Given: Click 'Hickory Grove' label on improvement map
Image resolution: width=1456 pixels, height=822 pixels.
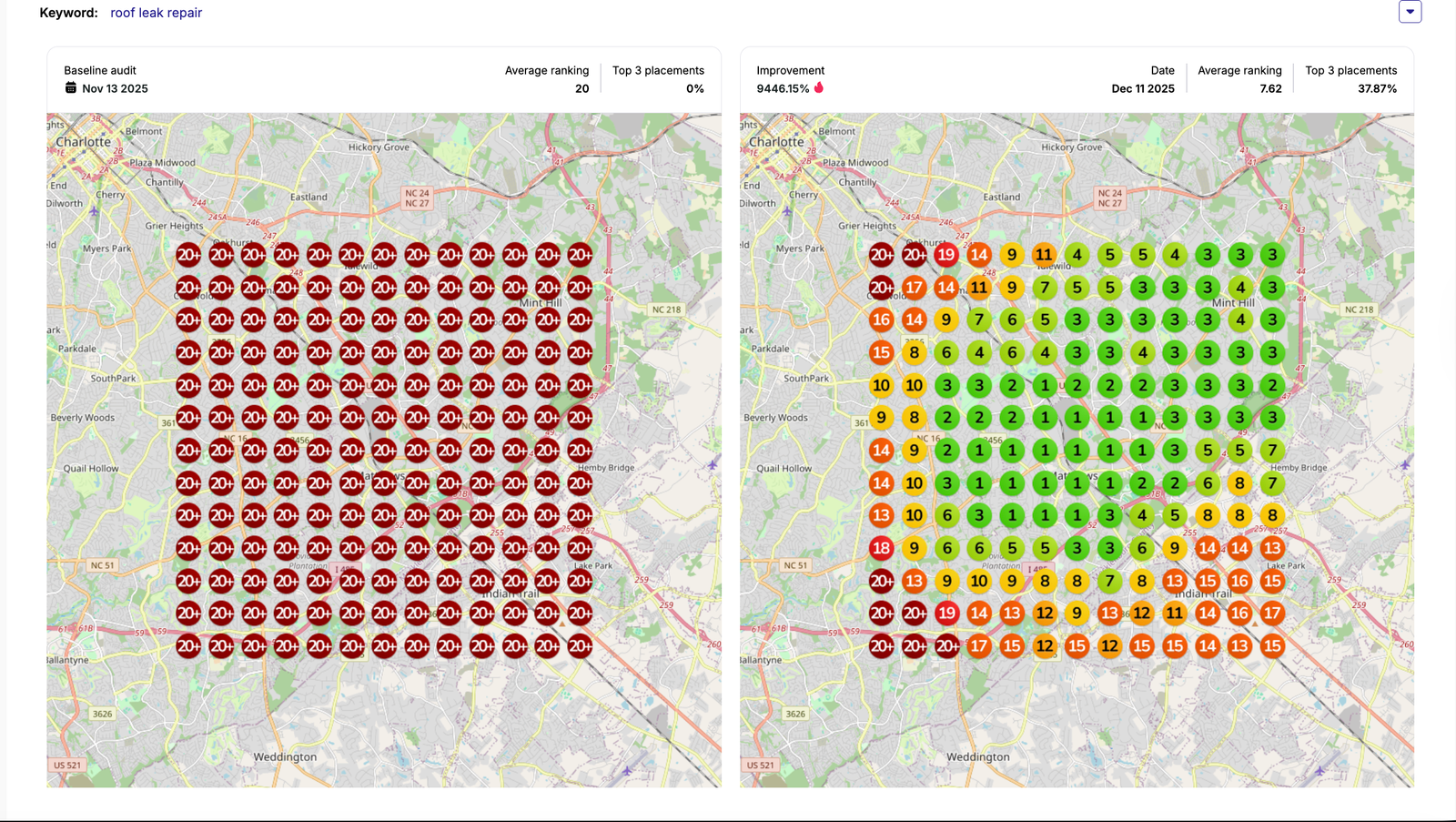Looking at the screenshot, I should coord(1071,147).
